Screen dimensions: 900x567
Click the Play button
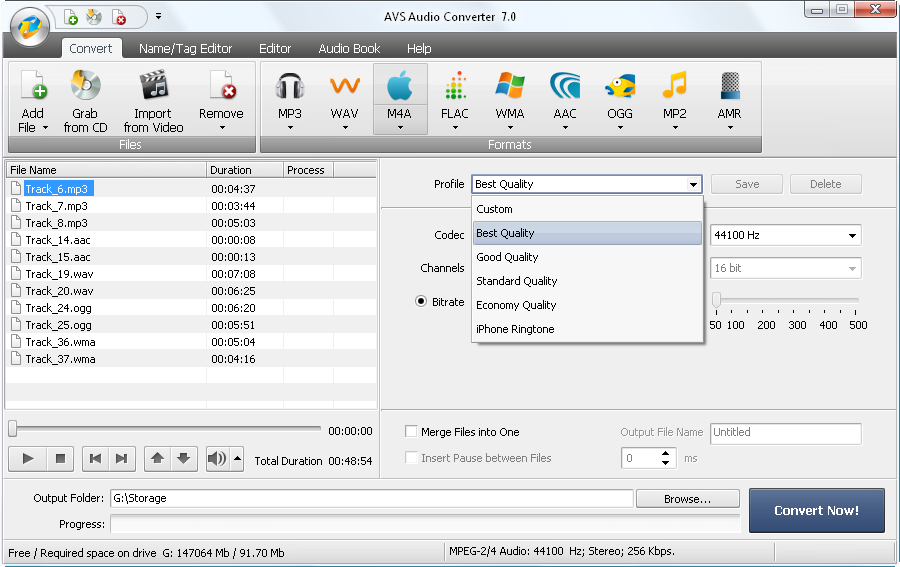pos(28,459)
